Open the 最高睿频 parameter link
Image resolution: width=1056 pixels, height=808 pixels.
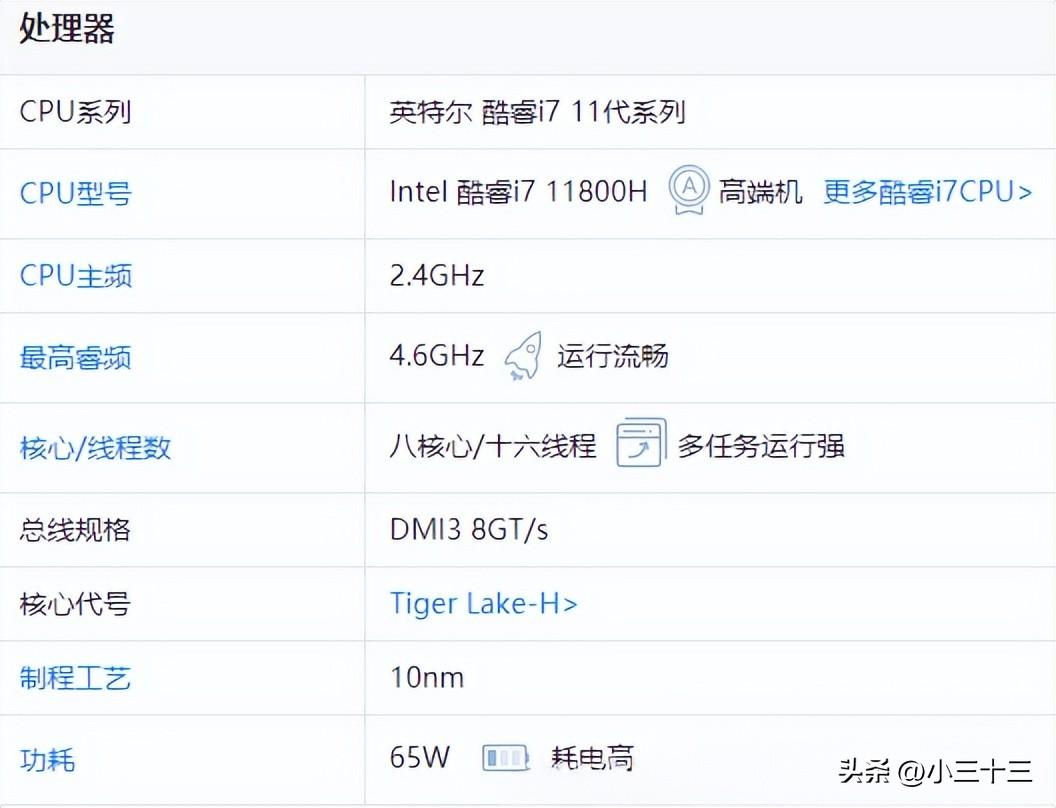tap(75, 358)
